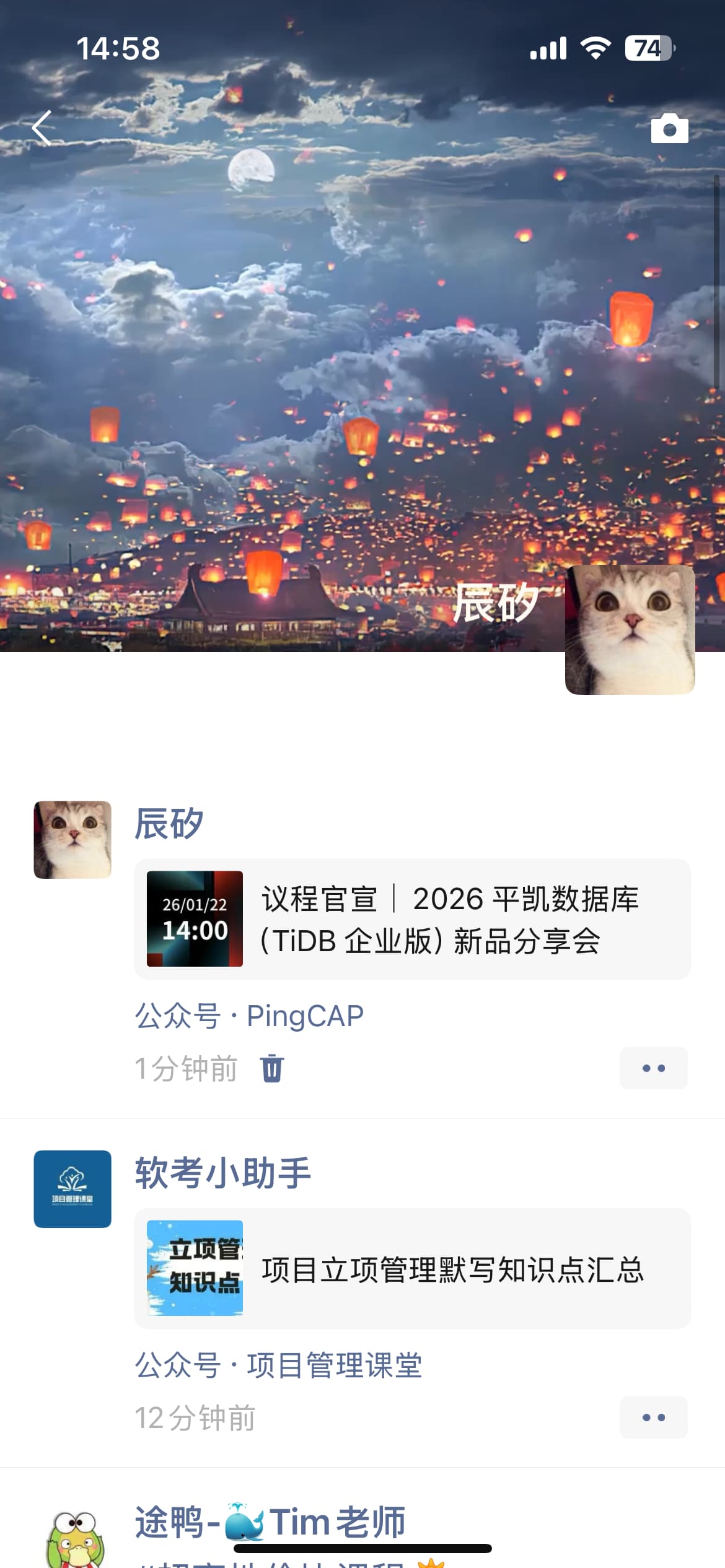Open the 软考小助手 username link
The height and width of the screenshot is (1568, 725).
[x=223, y=1173]
